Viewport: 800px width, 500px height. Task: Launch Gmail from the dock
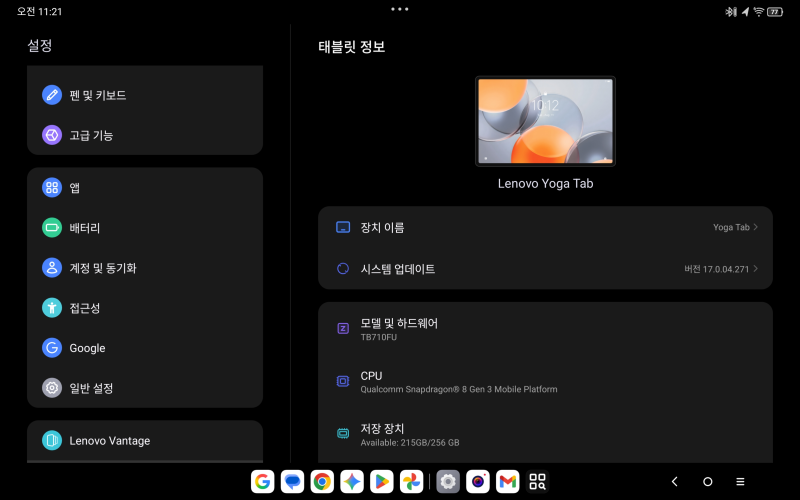tap(508, 481)
